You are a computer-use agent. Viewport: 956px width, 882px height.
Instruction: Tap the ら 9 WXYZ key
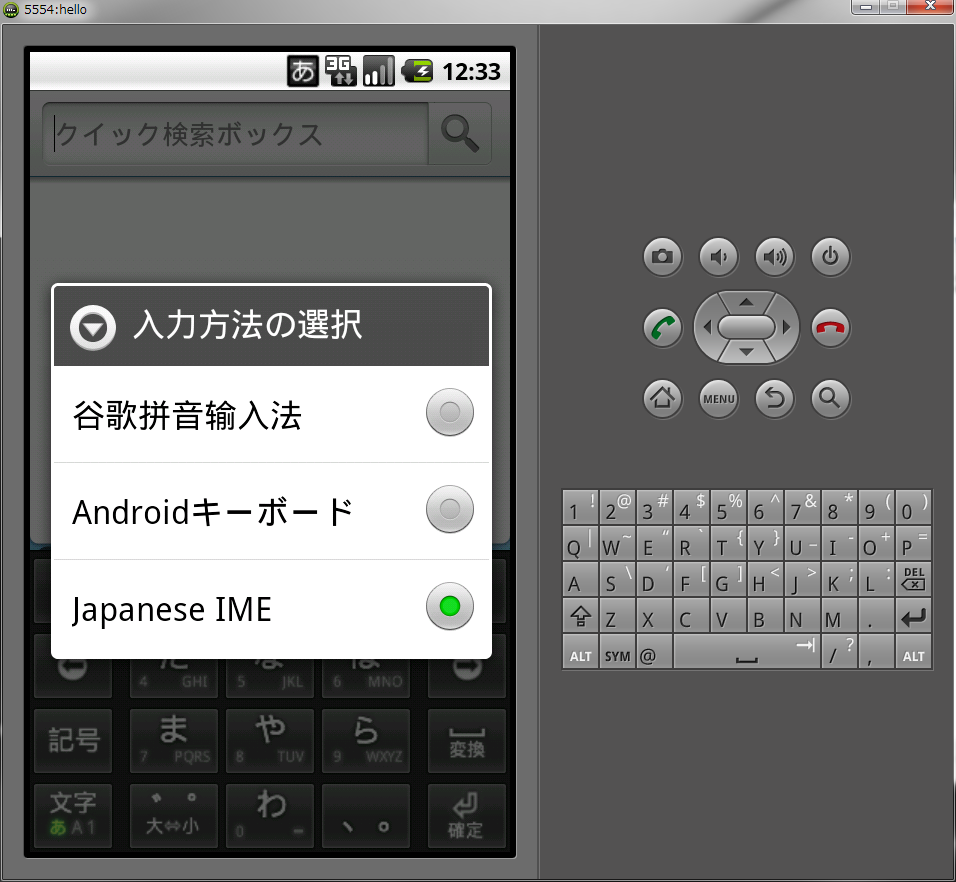click(366, 741)
